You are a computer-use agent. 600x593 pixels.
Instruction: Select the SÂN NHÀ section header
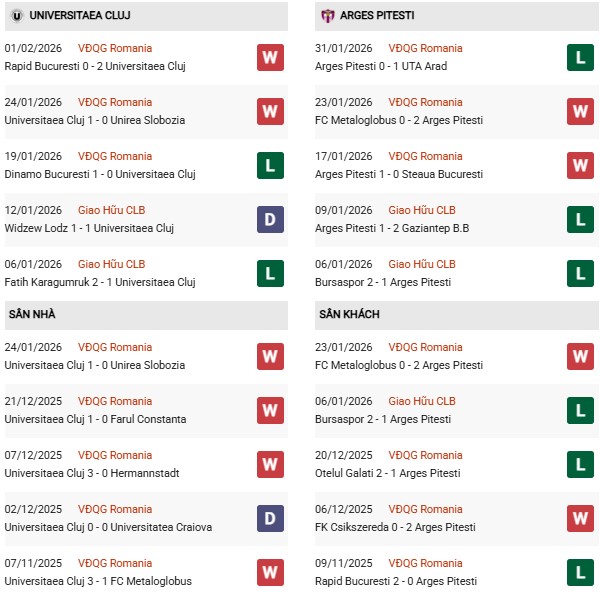[32, 314]
